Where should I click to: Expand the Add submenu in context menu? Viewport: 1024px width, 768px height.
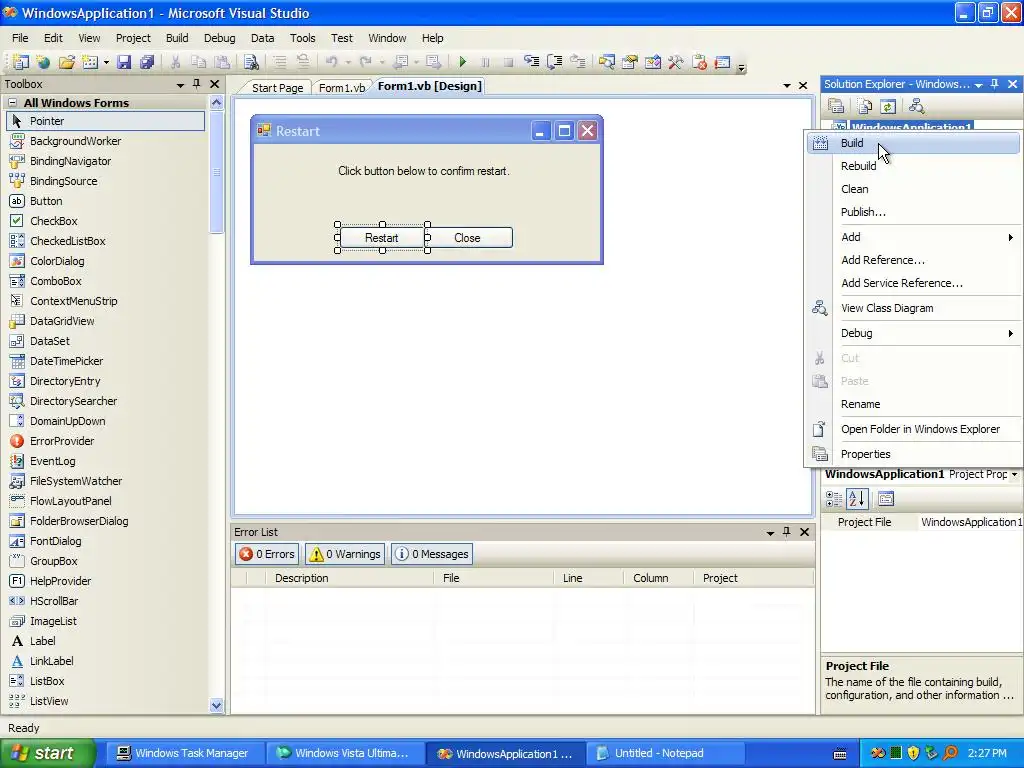1010,237
